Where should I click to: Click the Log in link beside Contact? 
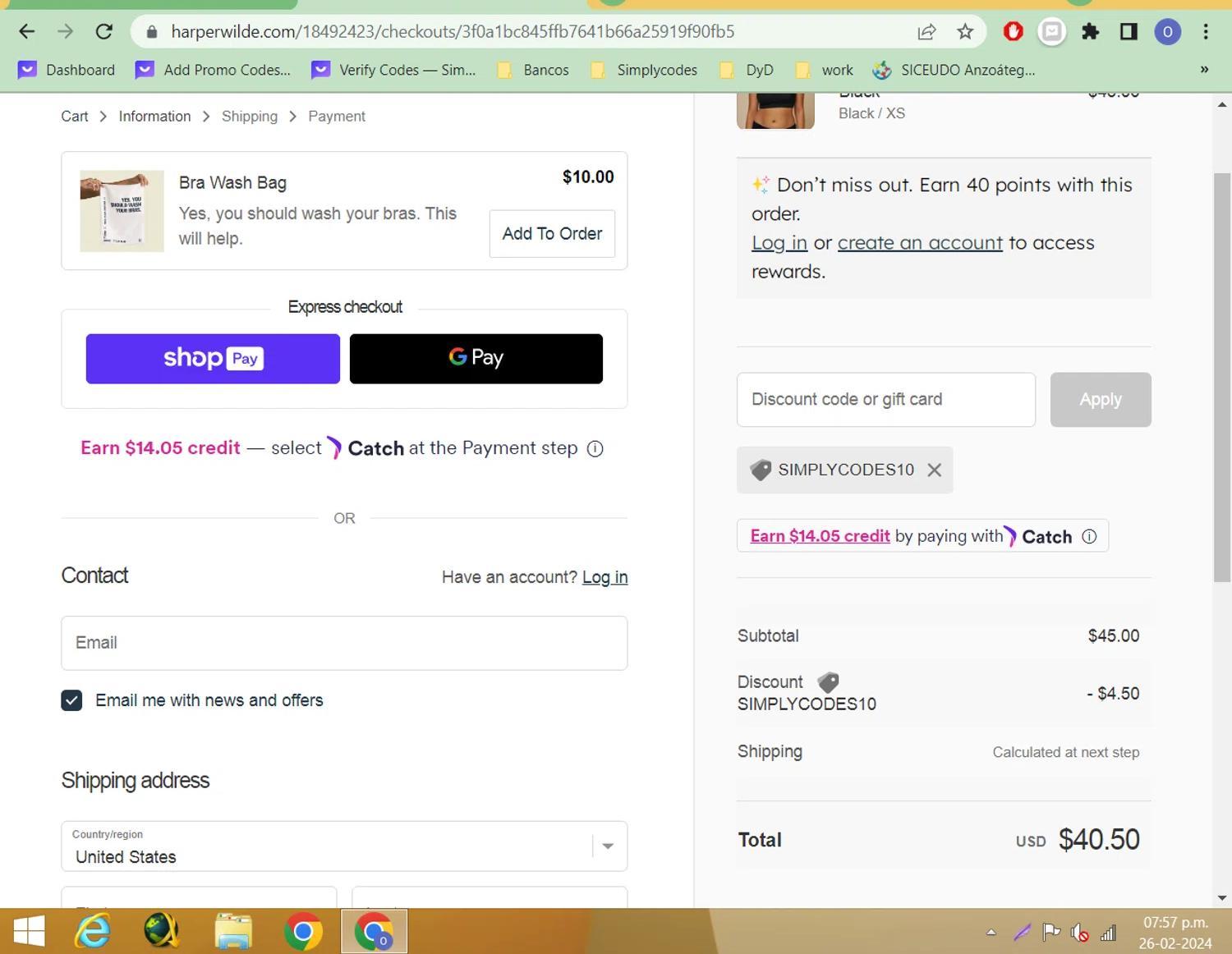click(605, 577)
